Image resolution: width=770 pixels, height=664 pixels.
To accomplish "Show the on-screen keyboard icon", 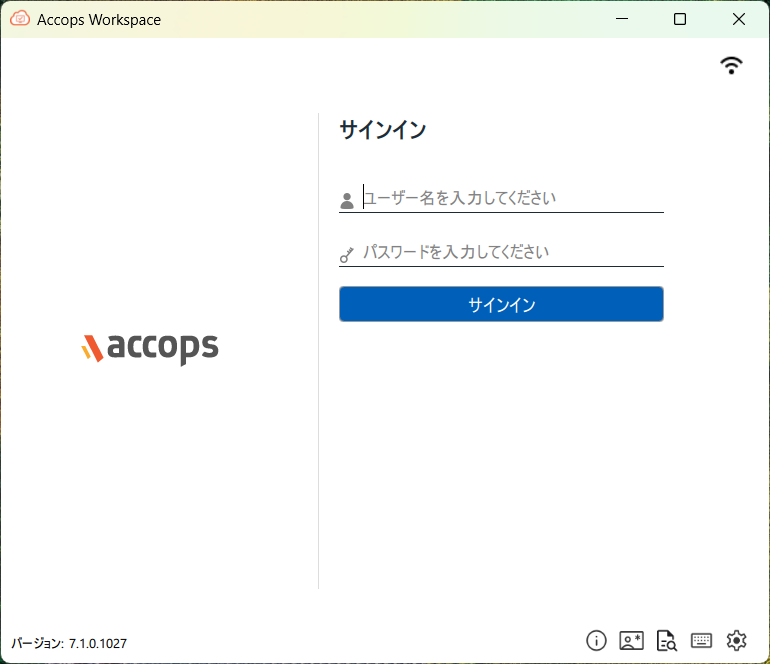I will coord(701,640).
